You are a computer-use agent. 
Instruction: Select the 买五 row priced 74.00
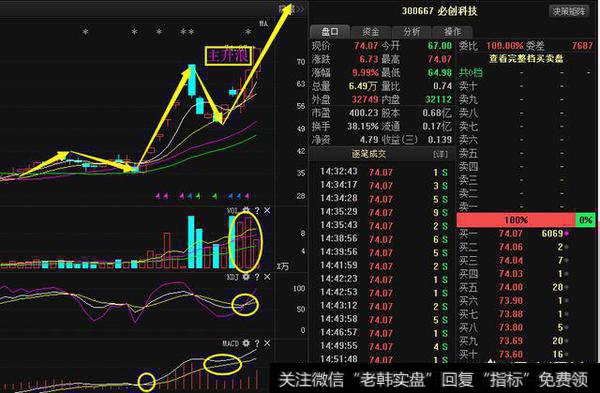pyautogui.click(x=513, y=287)
